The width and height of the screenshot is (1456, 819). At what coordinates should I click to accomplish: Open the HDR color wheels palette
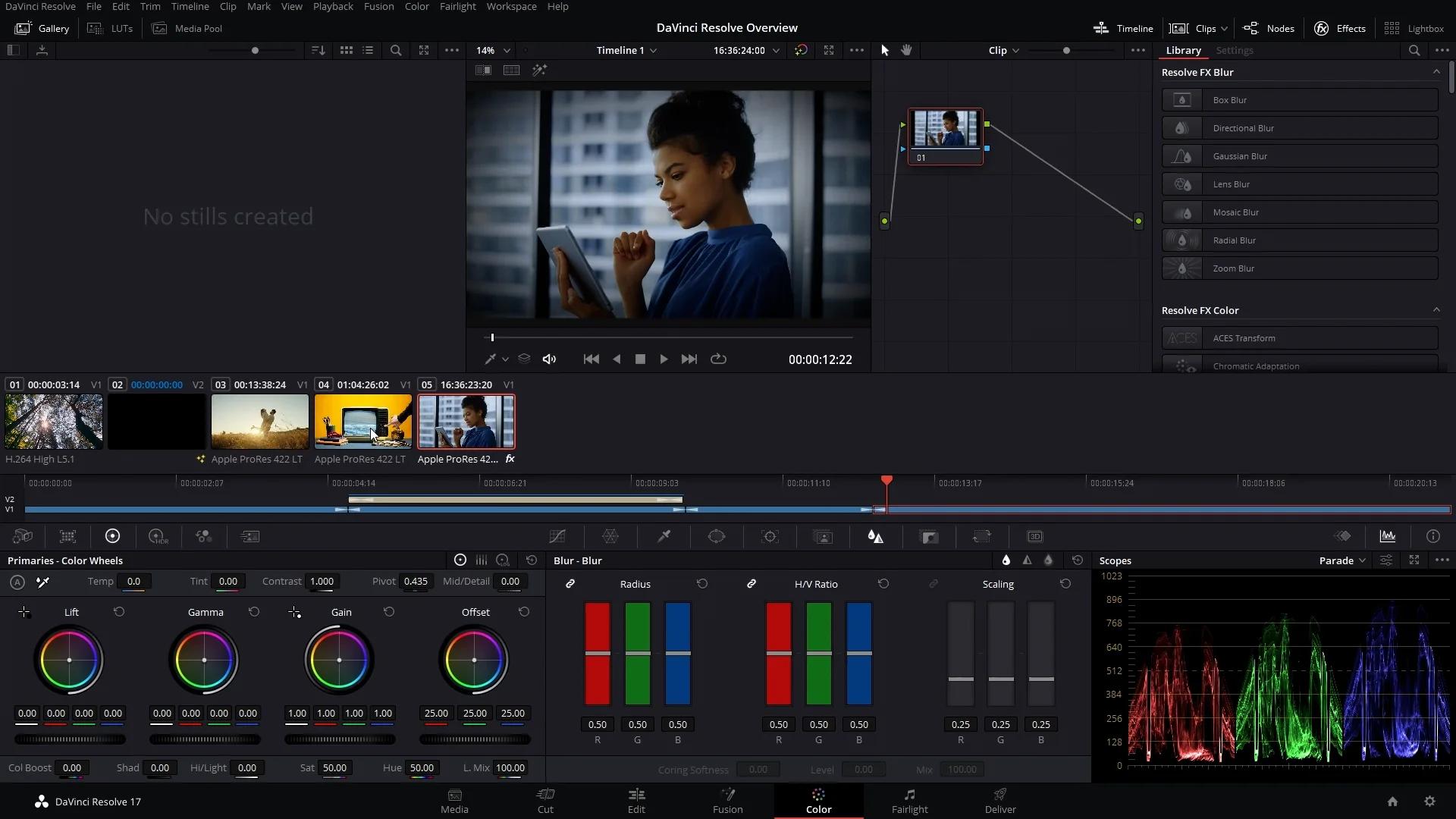point(158,537)
